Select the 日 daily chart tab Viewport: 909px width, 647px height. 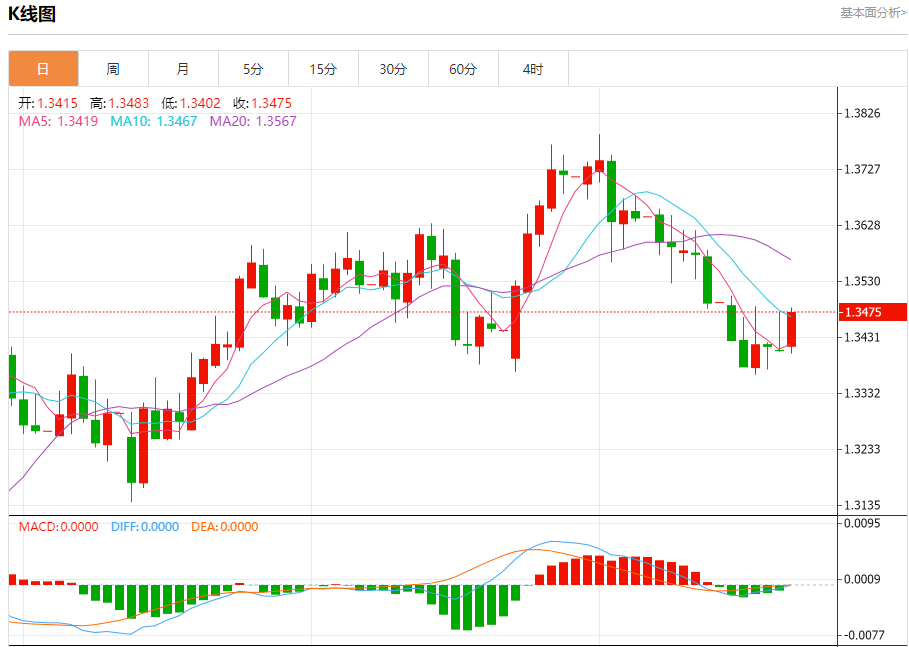43,69
